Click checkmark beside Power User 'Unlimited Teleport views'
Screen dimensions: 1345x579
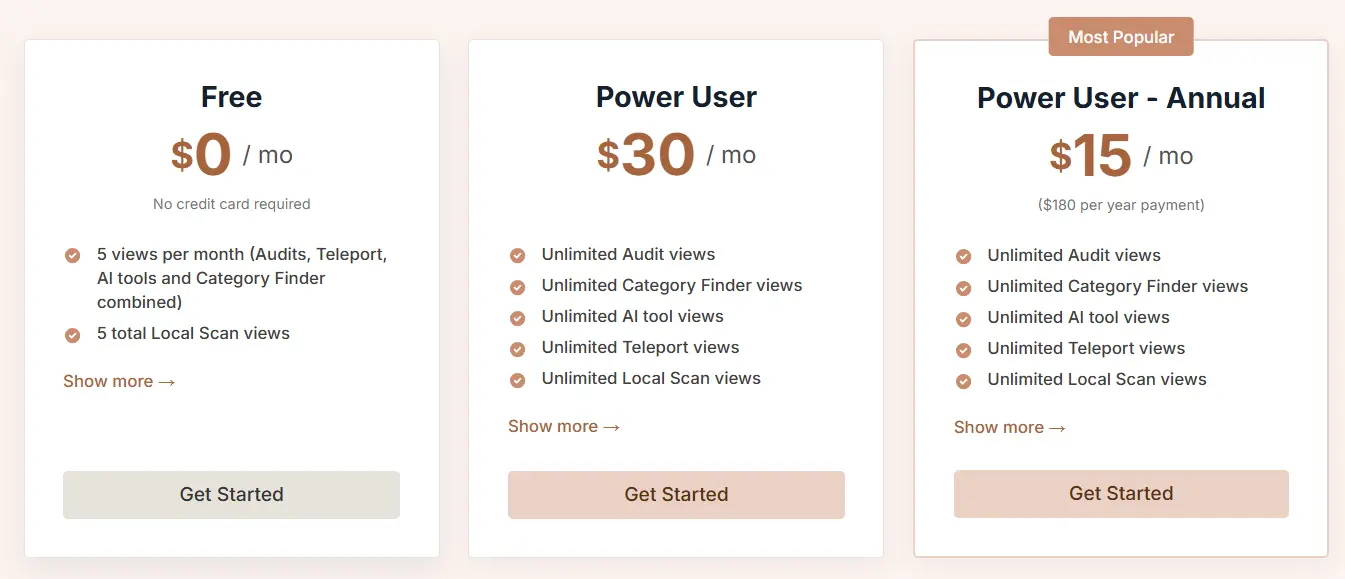pyautogui.click(x=517, y=349)
